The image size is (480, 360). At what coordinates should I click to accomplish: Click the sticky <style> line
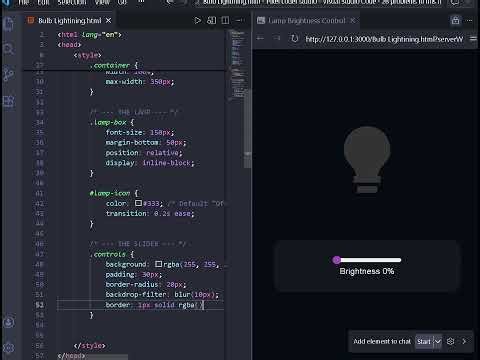tap(87, 55)
